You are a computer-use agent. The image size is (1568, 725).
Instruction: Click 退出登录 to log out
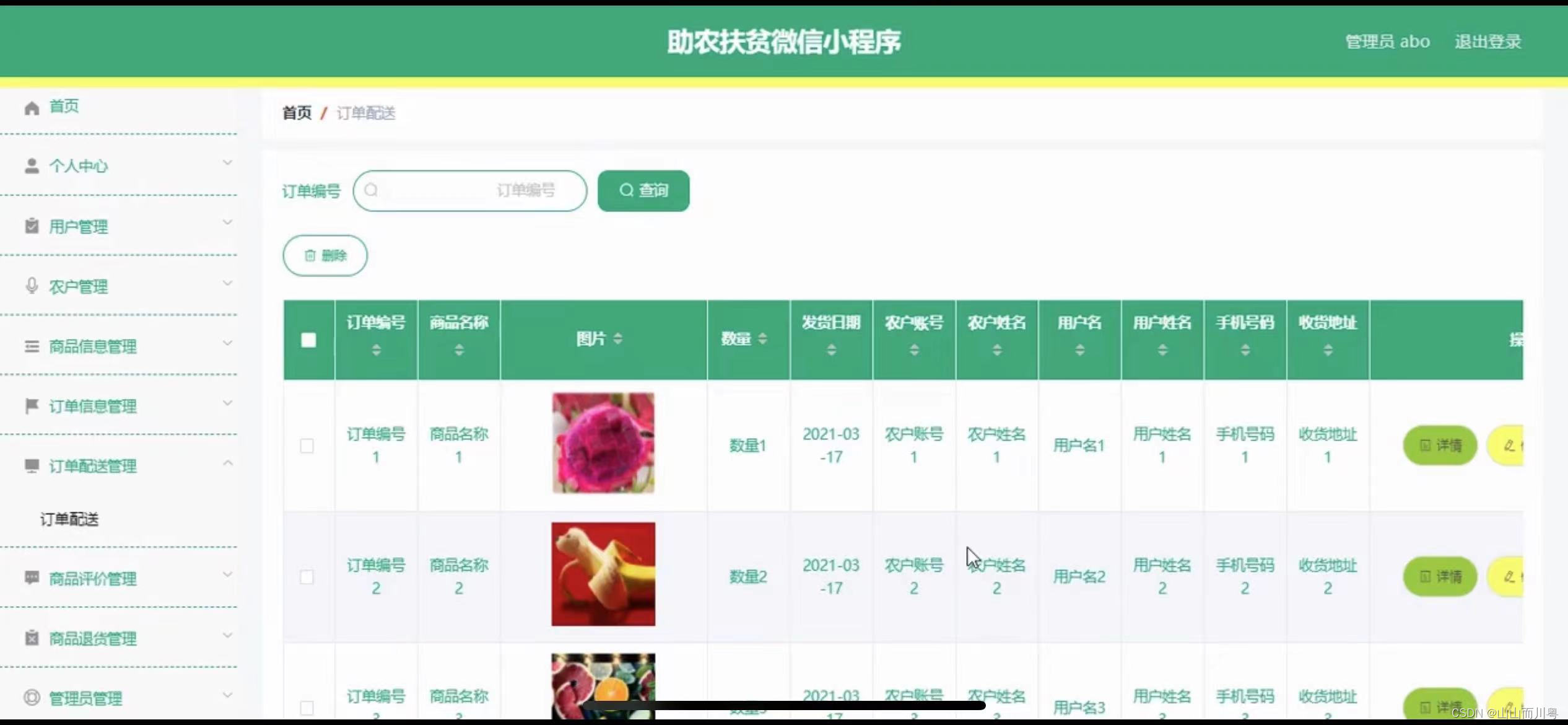pyautogui.click(x=1488, y=42)
